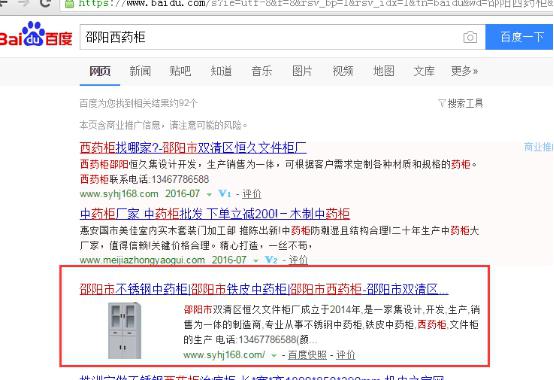
Task: Open 西药柜找哪家 result link
Action: pos(193,148)
